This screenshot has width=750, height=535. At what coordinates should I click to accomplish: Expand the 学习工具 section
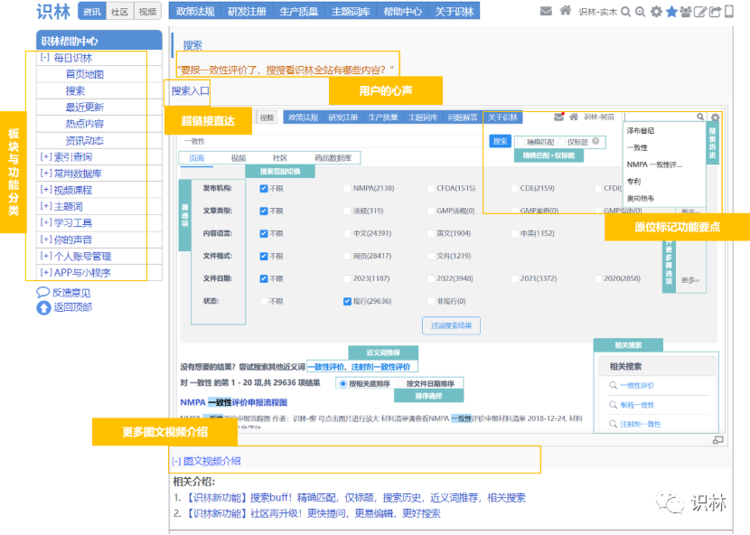(x=46, y=223)
